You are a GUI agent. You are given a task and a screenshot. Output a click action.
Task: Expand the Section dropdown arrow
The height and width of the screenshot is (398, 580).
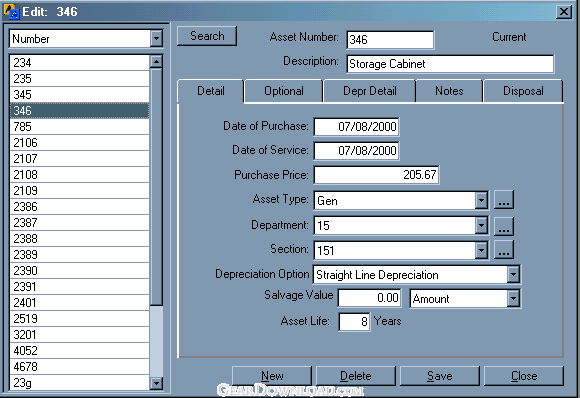481,250
